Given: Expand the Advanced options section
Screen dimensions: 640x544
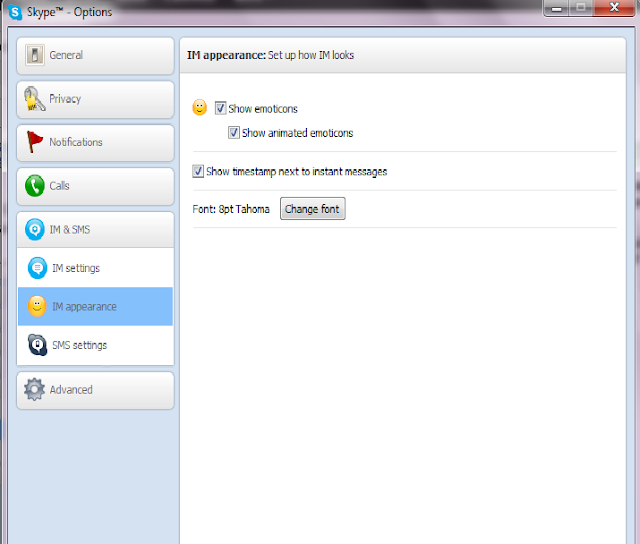Looking at the screenshot, I should [95, 390].
